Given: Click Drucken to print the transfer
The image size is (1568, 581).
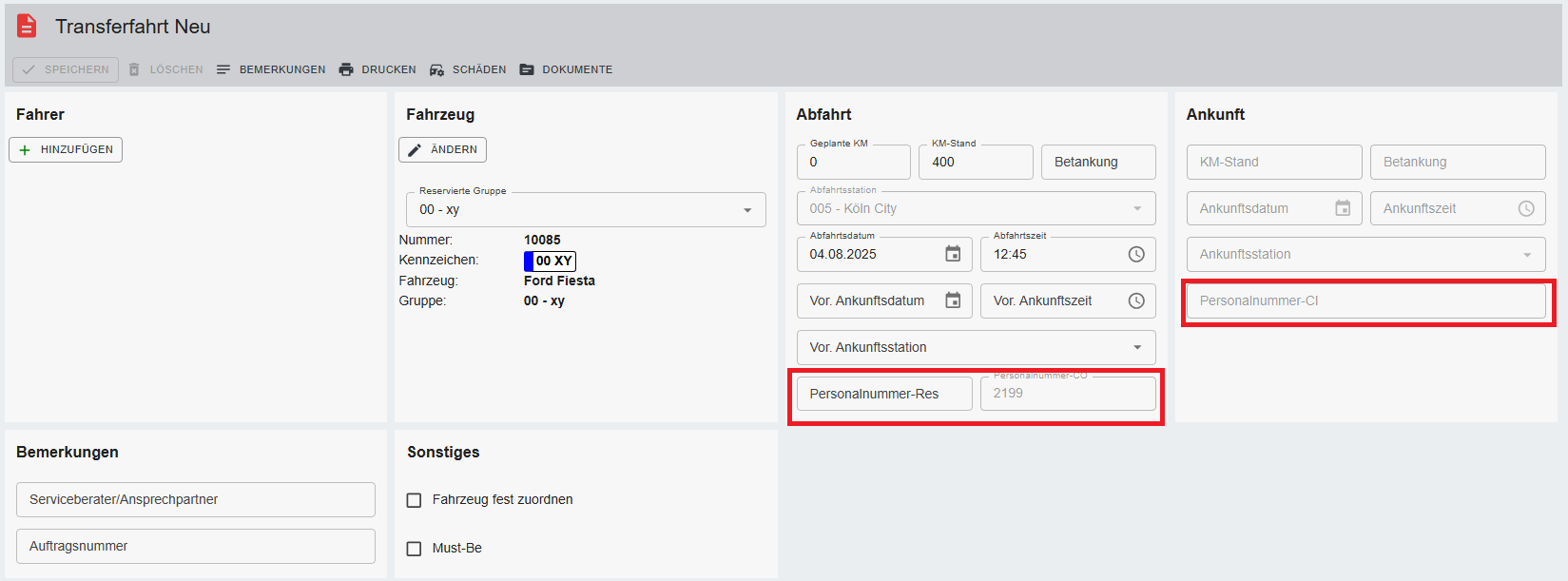Looking at the screenshot, I should tap(377, 69).
